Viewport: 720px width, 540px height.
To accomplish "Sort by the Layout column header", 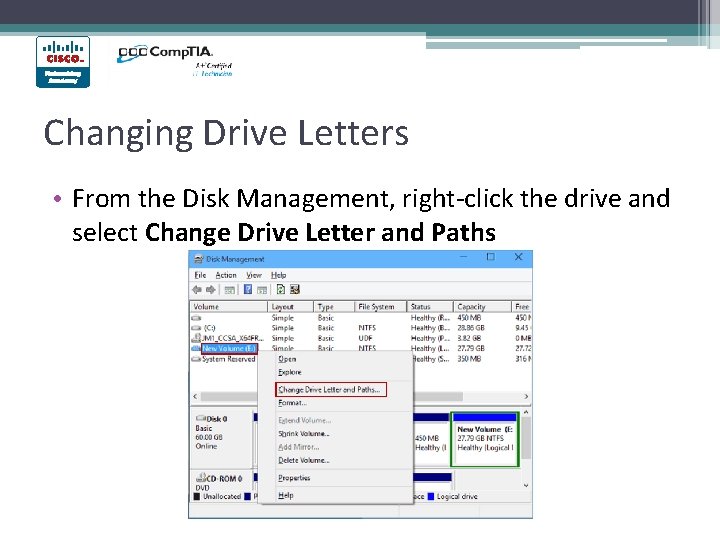I will (291, 307).
